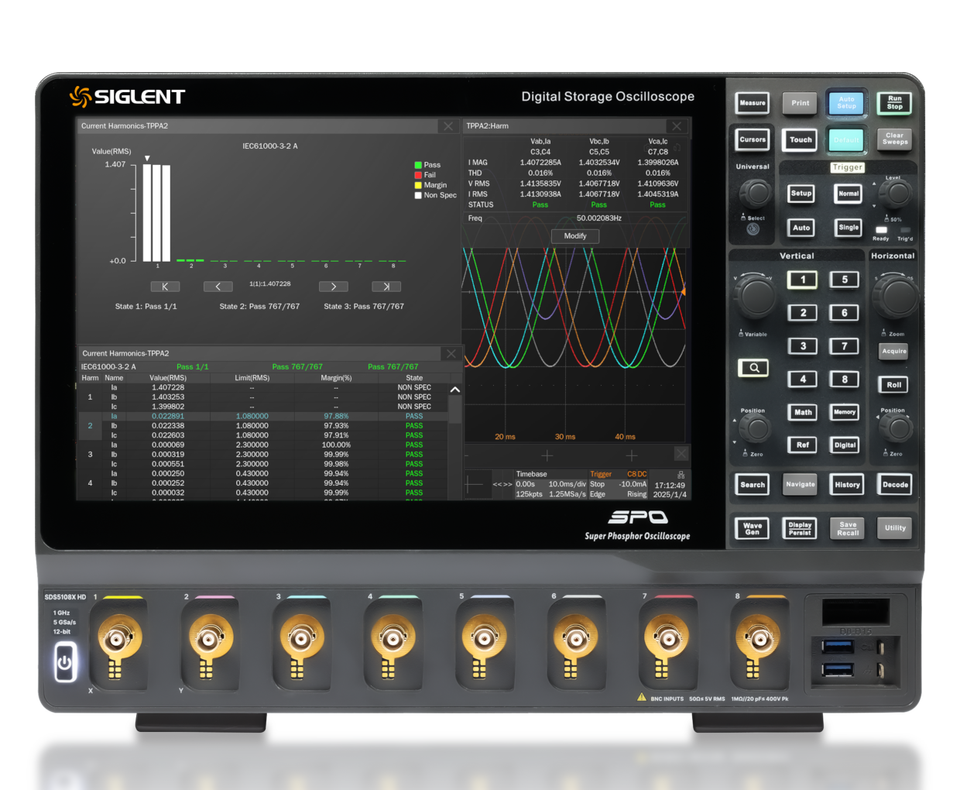Toggle the Touch screen button

click(800, 140)
